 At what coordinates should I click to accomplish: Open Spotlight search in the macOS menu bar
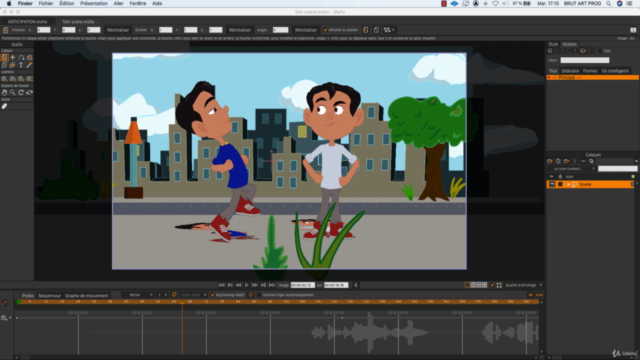point(608,3)
